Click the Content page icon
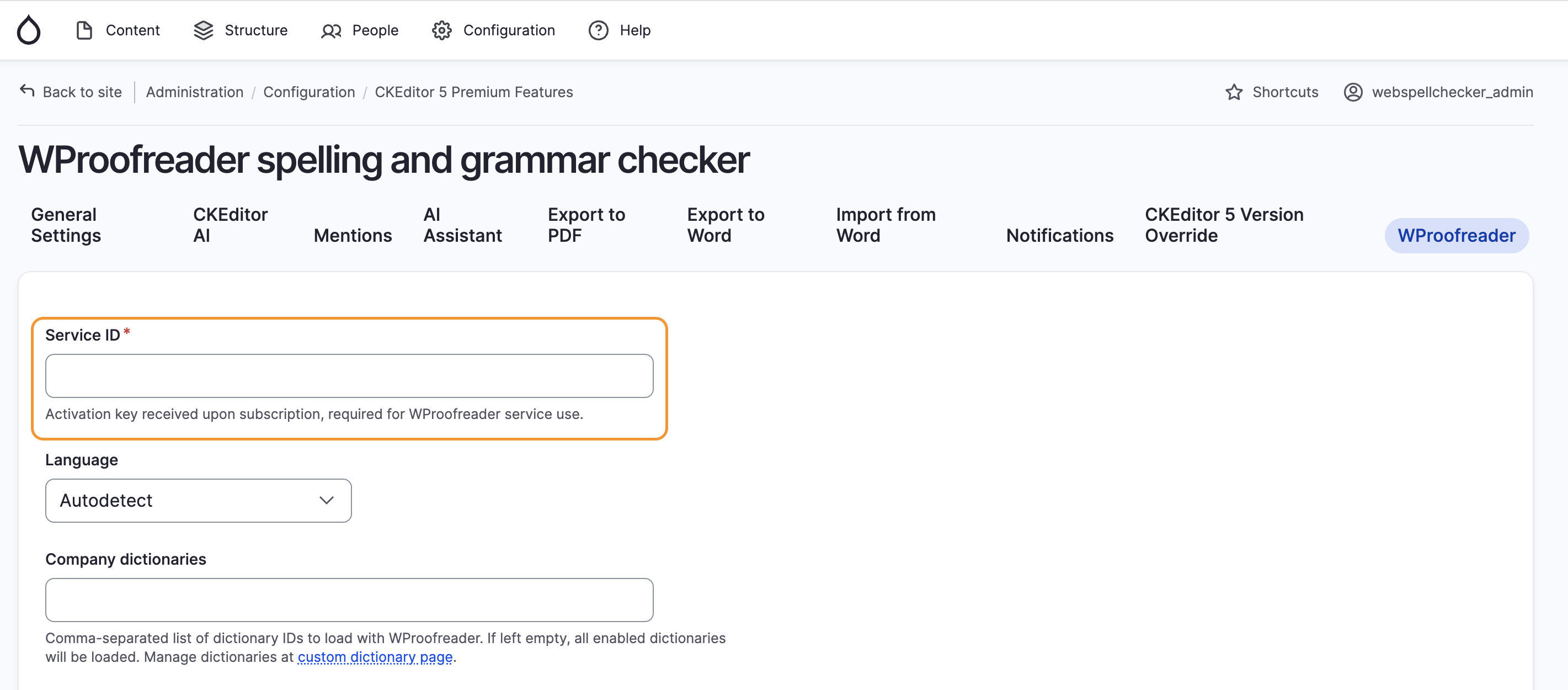The width and height of the screenshot is (1568, 690). (x=84, y=30)
